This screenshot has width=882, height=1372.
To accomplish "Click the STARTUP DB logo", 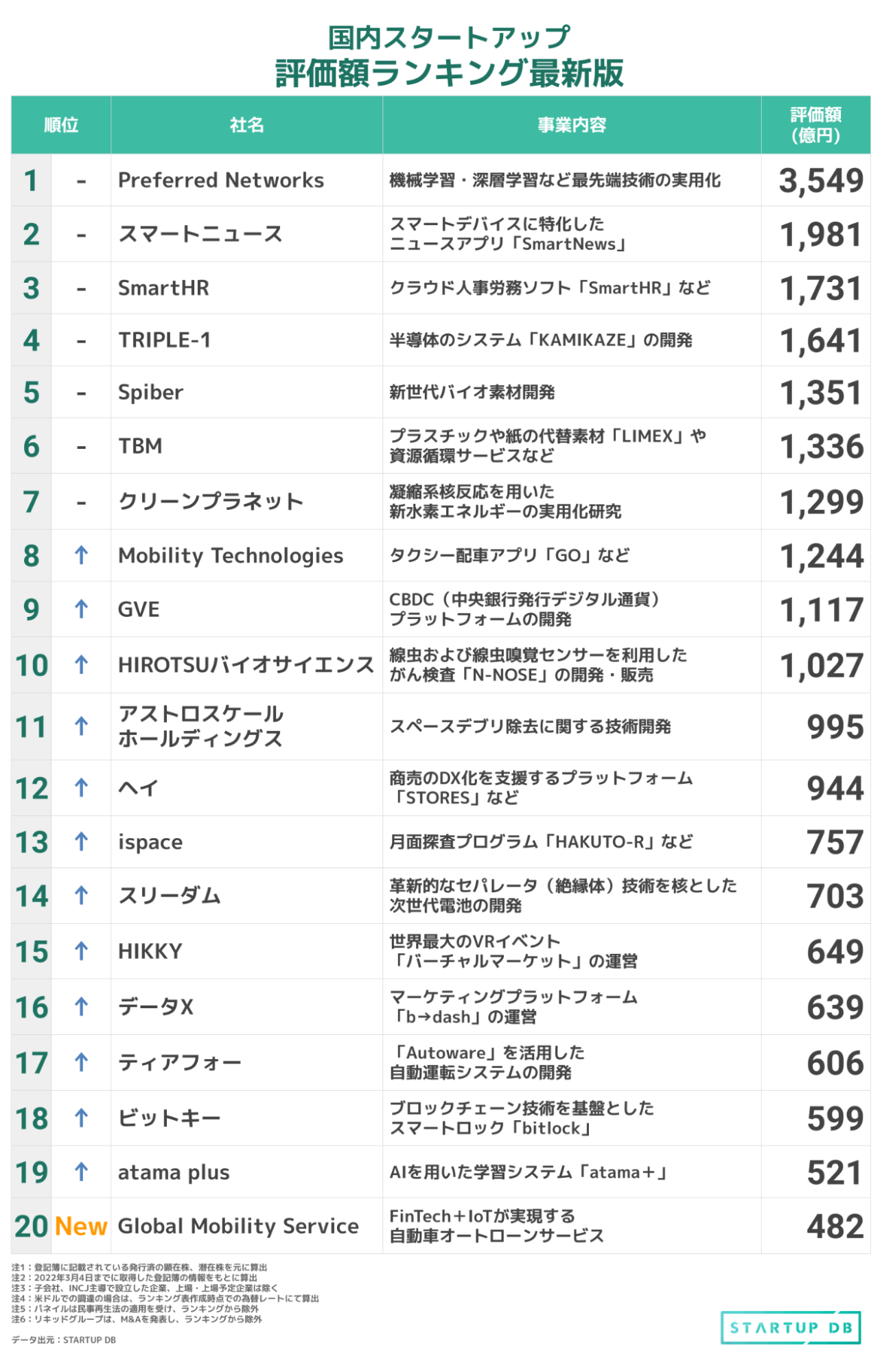I will tap(791, 1327).
